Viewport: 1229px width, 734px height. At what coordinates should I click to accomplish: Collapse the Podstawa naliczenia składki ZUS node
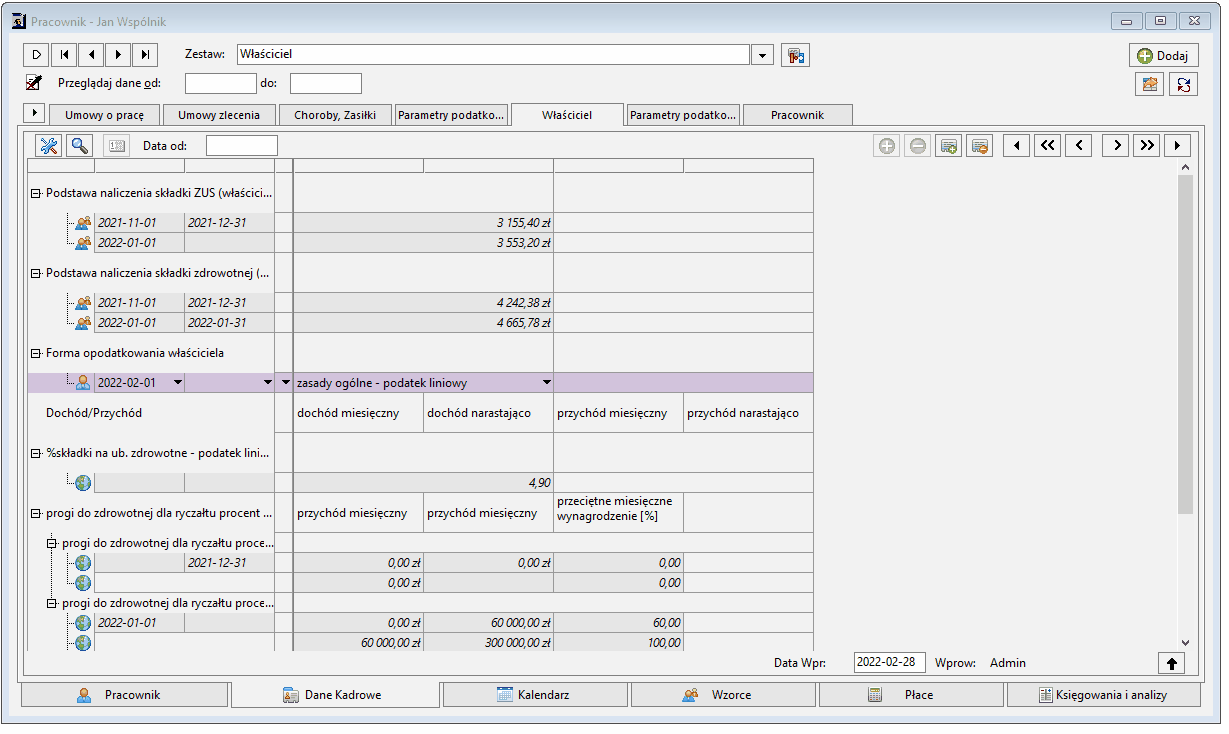coord(36,193)
